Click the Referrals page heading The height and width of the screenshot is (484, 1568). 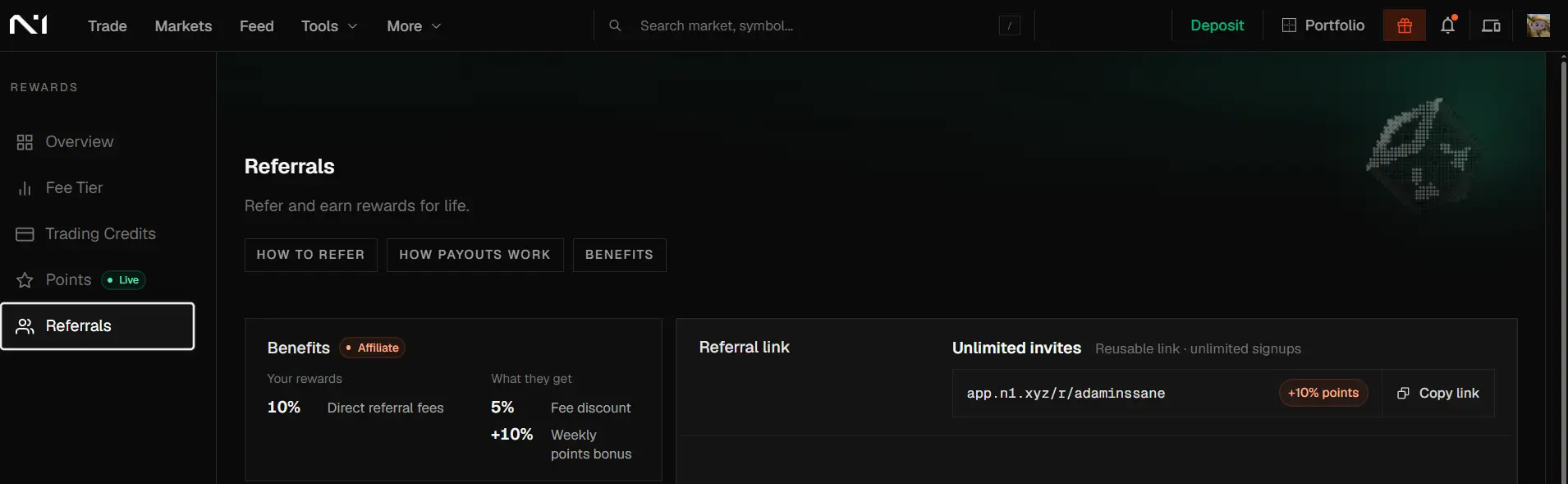(290, 167)
